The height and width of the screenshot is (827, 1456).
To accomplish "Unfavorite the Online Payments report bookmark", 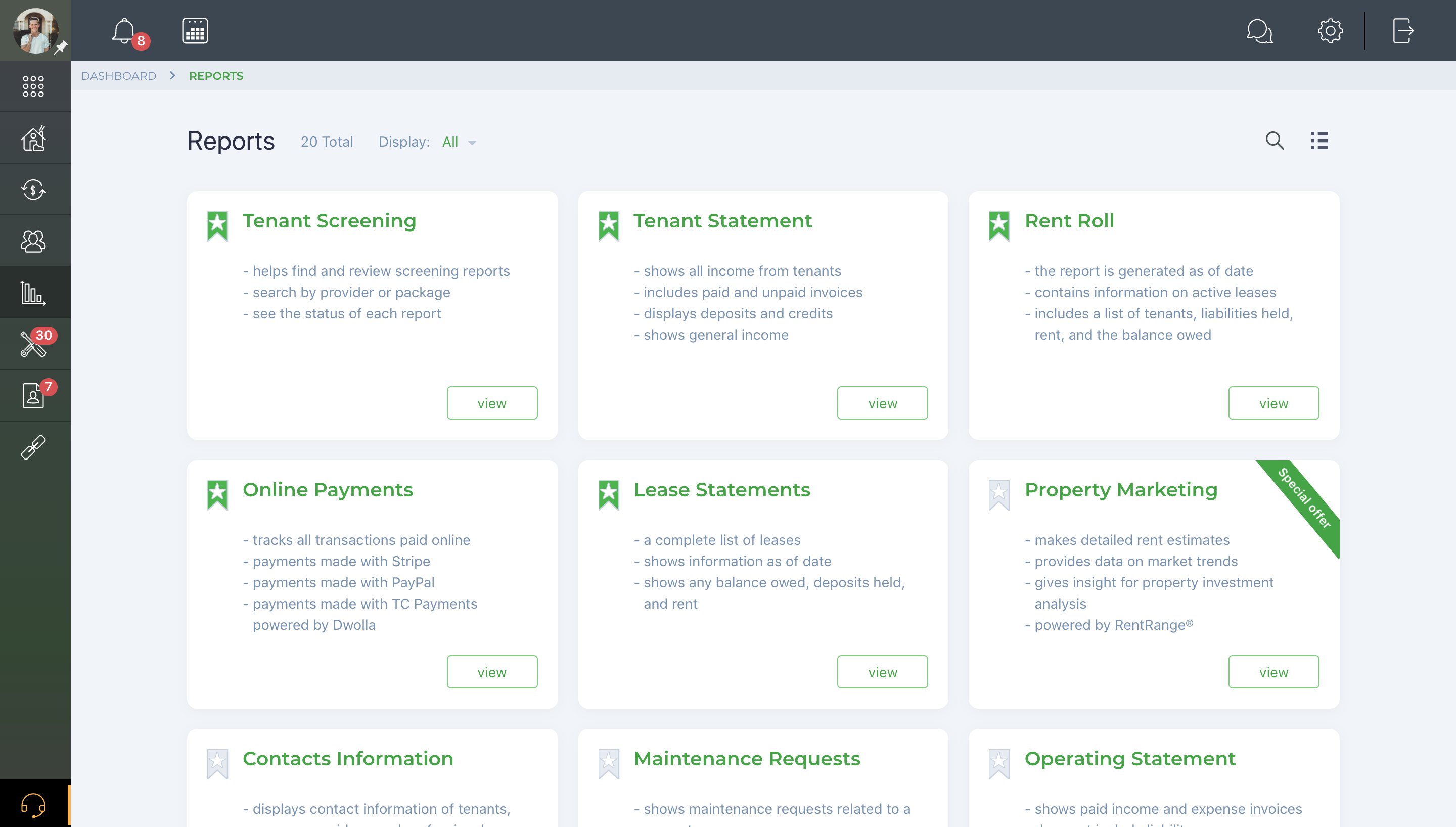I will pyautogui.click(x=217, y=495).
